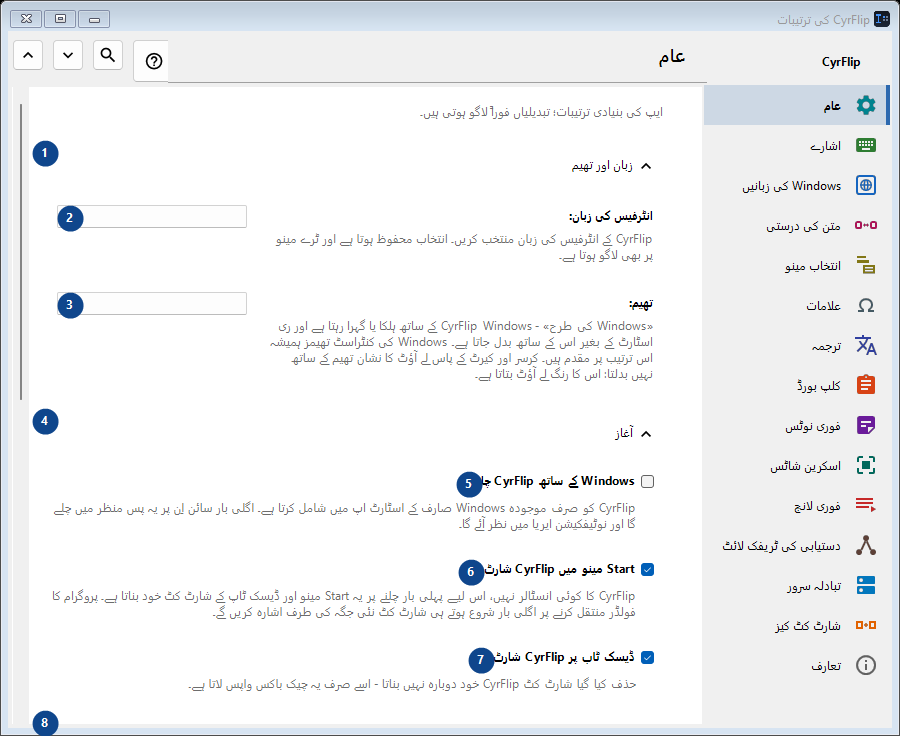Open search with the magnifier icon

(108, 55)
